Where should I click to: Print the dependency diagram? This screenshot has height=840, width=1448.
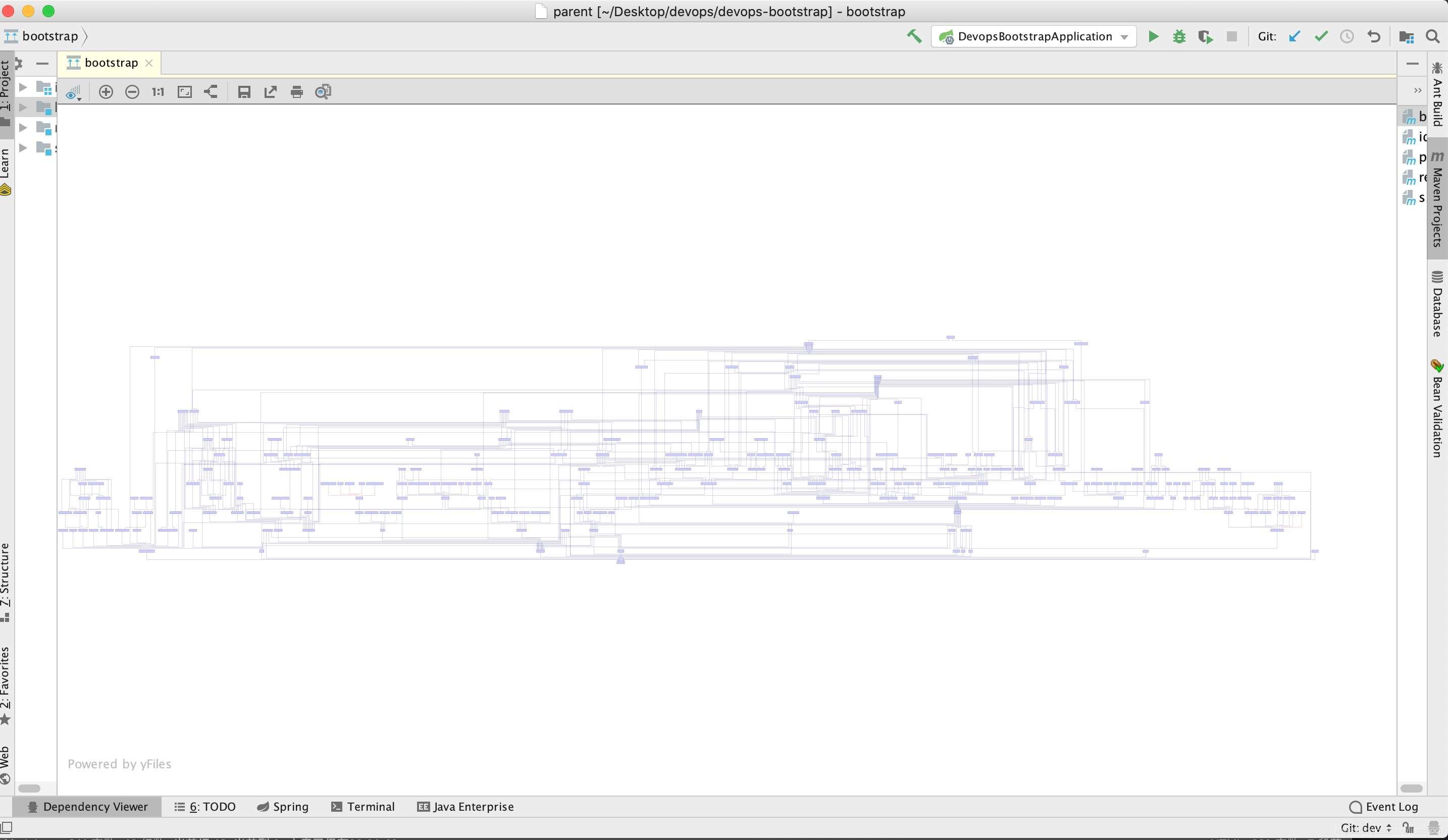[296, 92]
